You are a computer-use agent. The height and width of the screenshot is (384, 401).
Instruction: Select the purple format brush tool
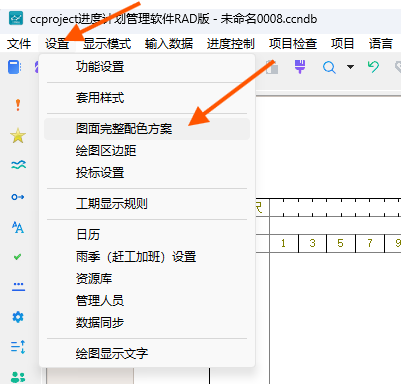point(300,67)
